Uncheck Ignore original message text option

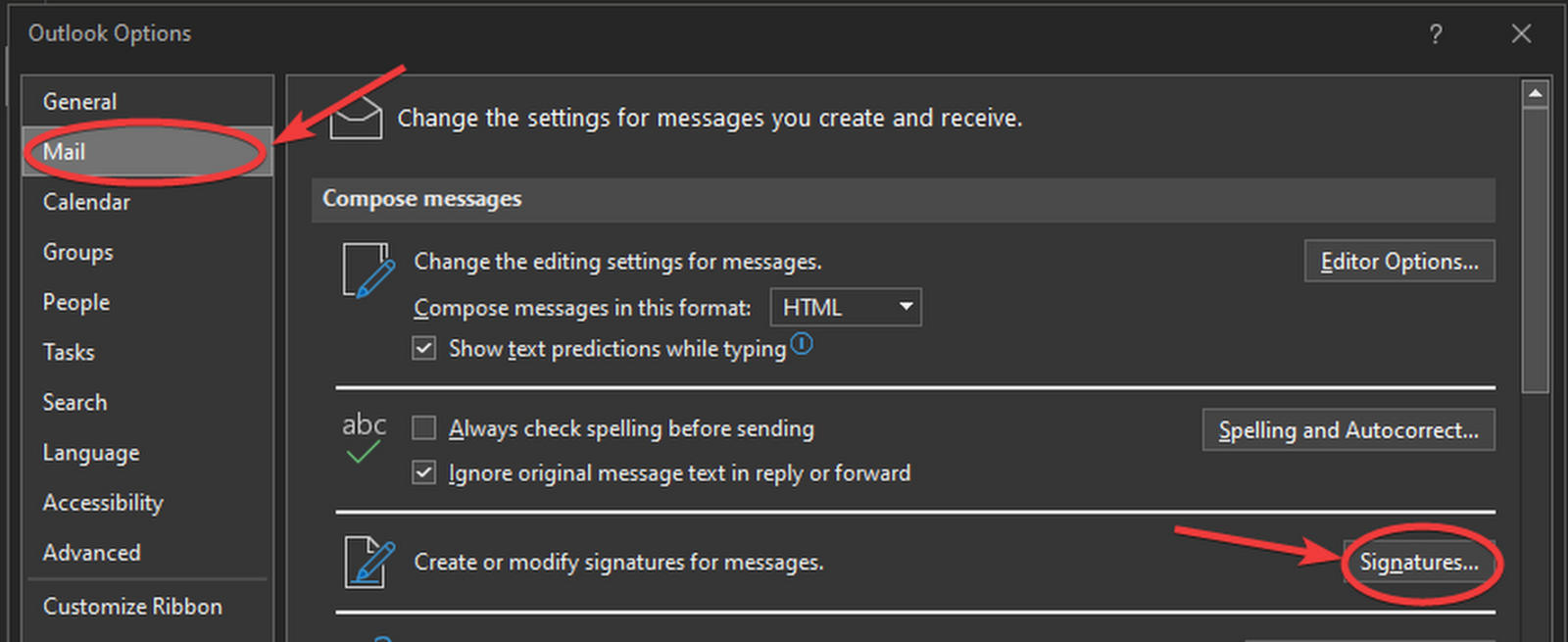423,472
